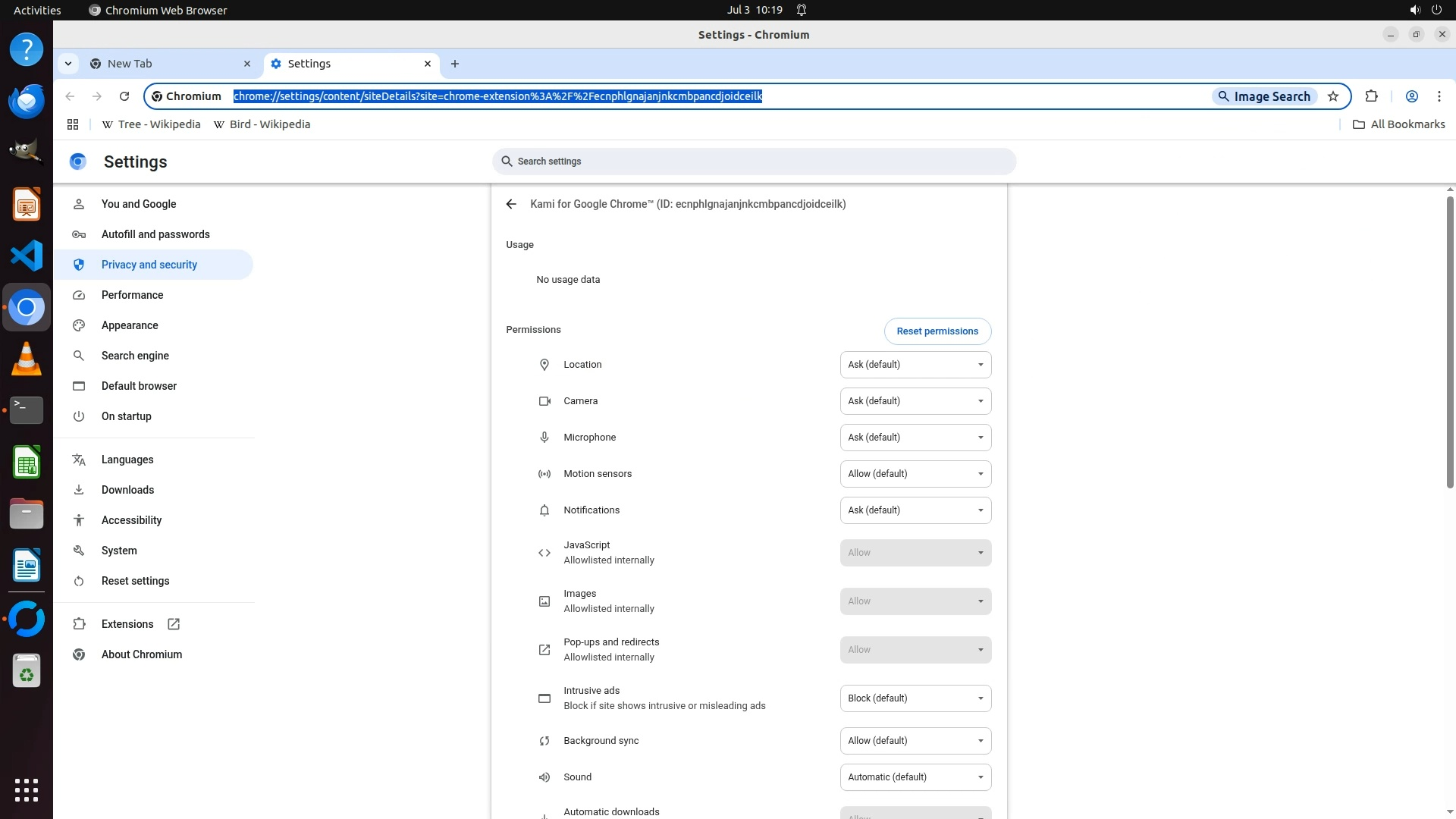Open Tree - Wikipedia bookmark
The width and height of the screenshot is (1456, 819).
pos(152,124)
